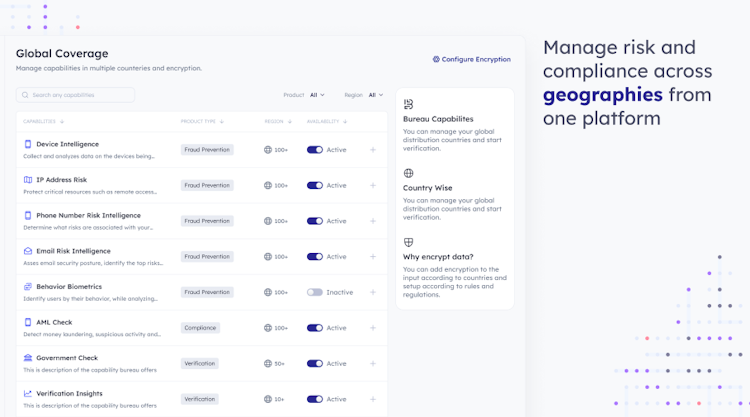Click the 50+ region count value
The image size is (750, 417).
(279, 364)
